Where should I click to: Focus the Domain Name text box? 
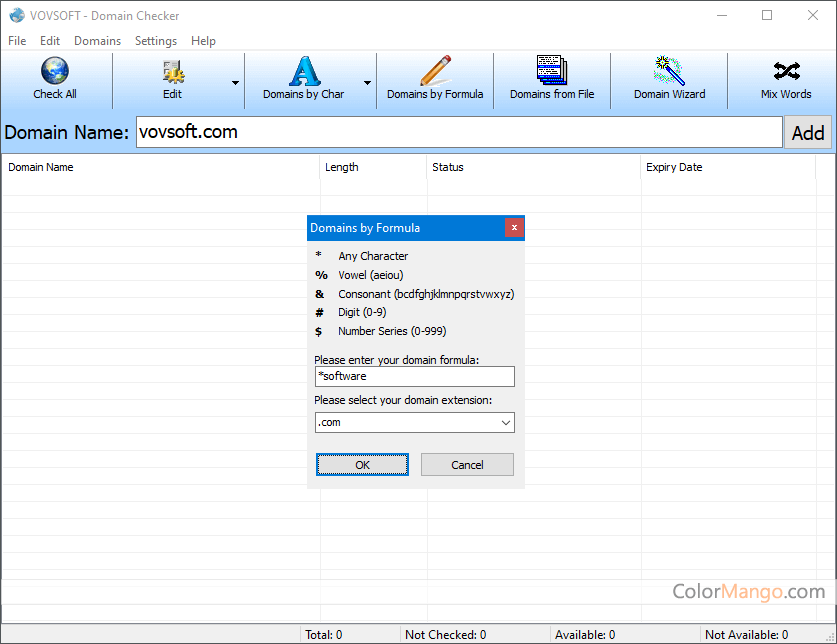[458, 132]
